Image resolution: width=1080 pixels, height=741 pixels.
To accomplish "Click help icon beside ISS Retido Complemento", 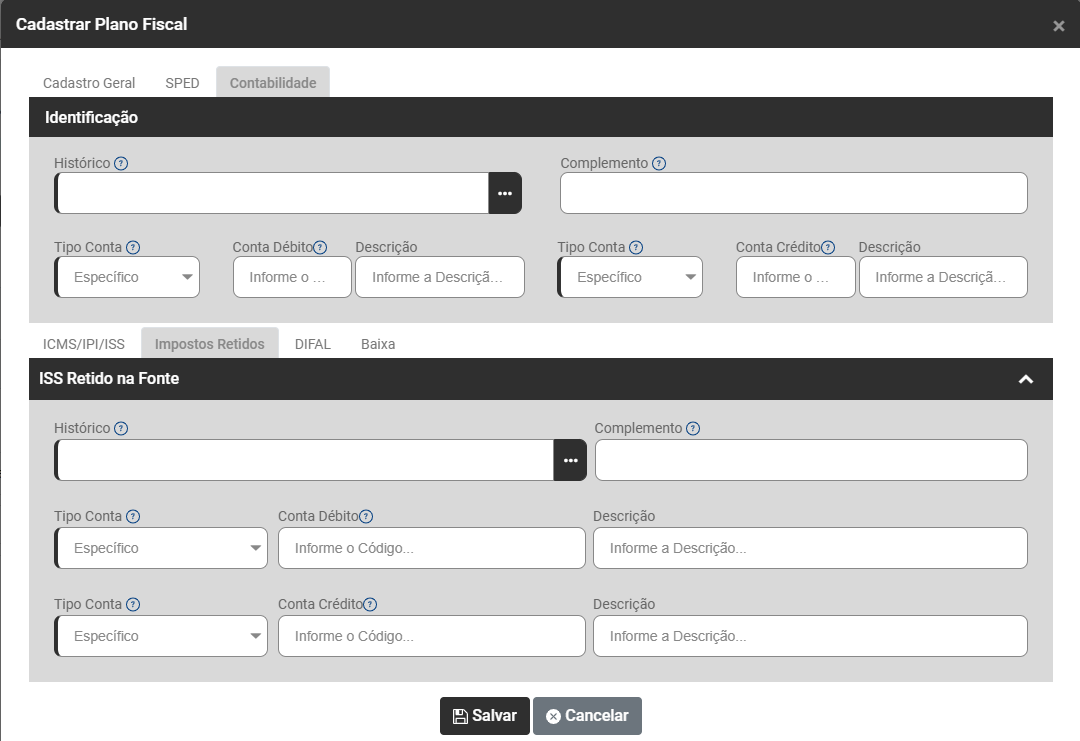I will click(x=693, y=428).
